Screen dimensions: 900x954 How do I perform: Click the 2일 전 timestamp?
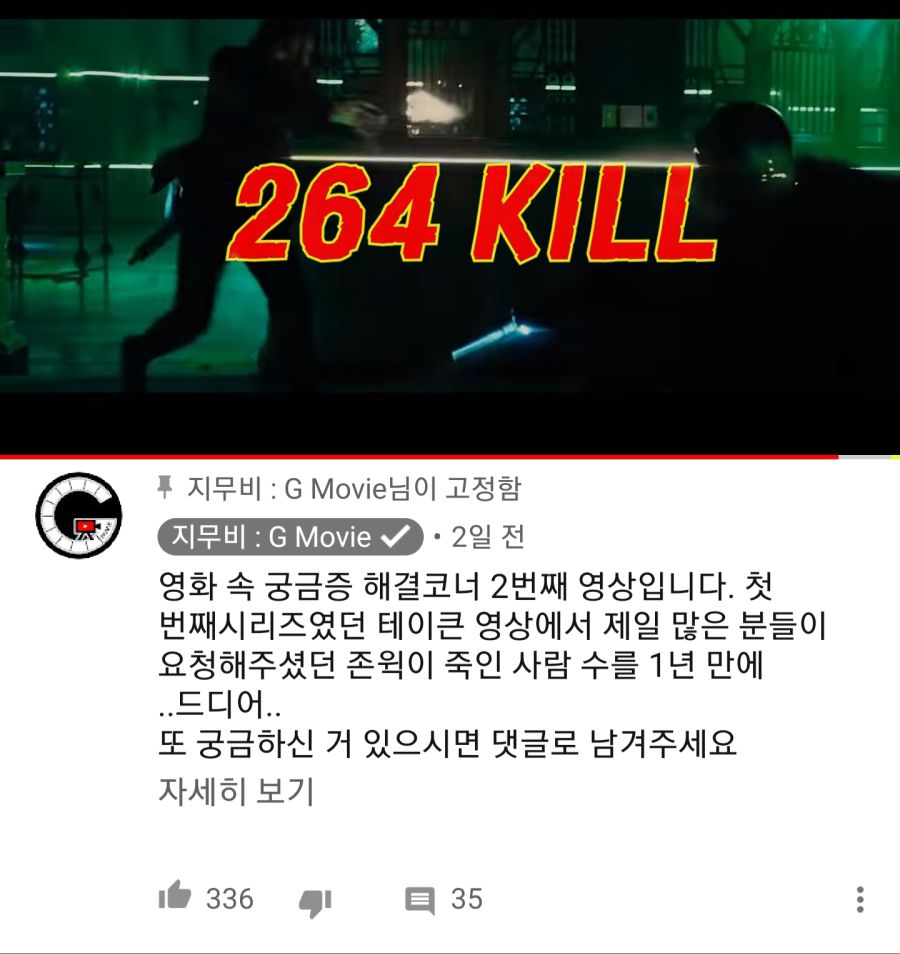point(487,537)
